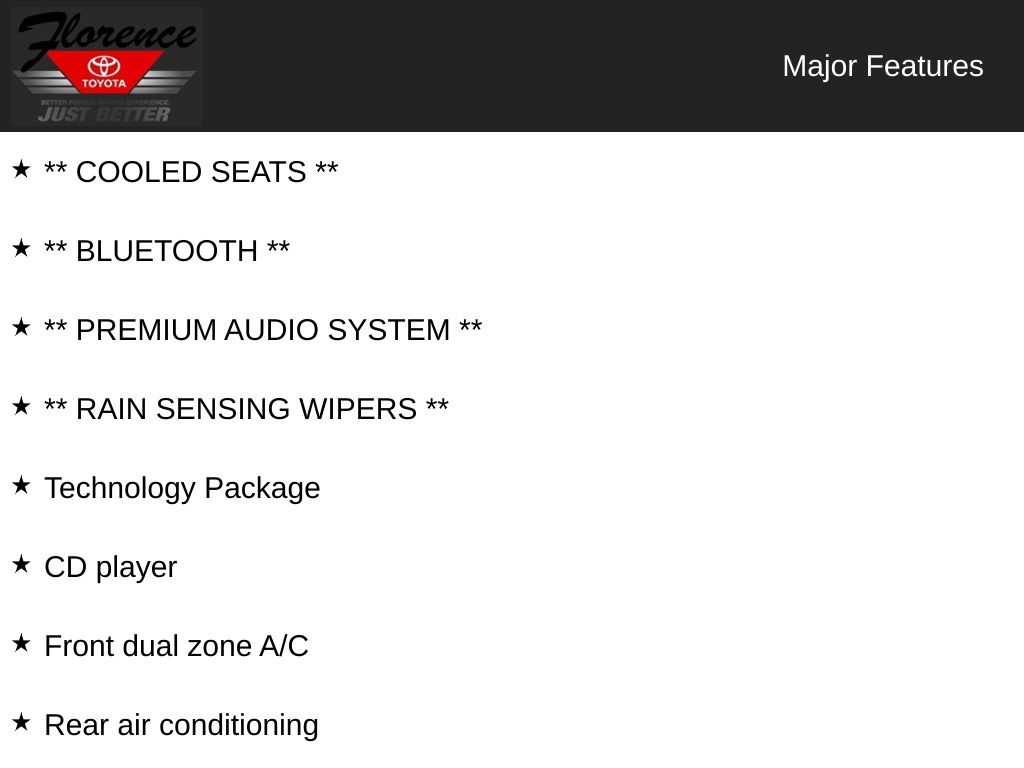Click the RAIN SENSING WIPERS feature text
The image size is (1024, 768).
click(246, 409)
